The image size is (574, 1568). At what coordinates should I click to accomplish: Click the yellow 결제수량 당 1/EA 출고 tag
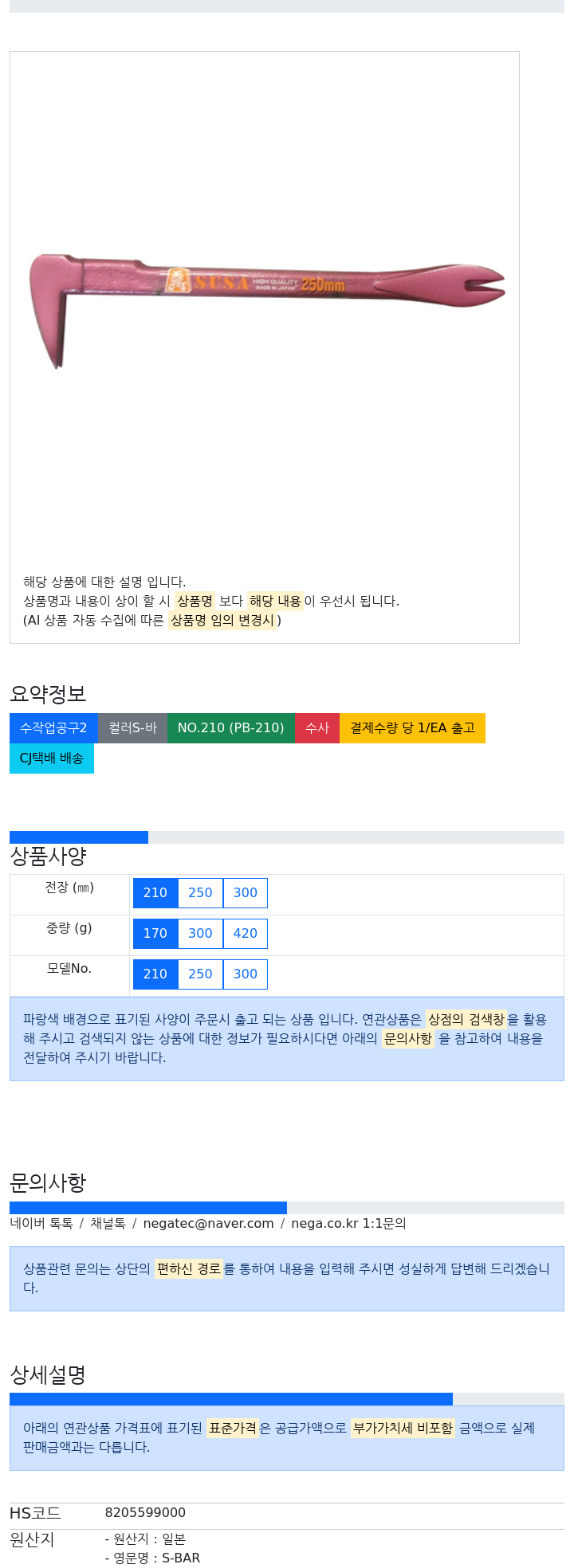(412, 727)
